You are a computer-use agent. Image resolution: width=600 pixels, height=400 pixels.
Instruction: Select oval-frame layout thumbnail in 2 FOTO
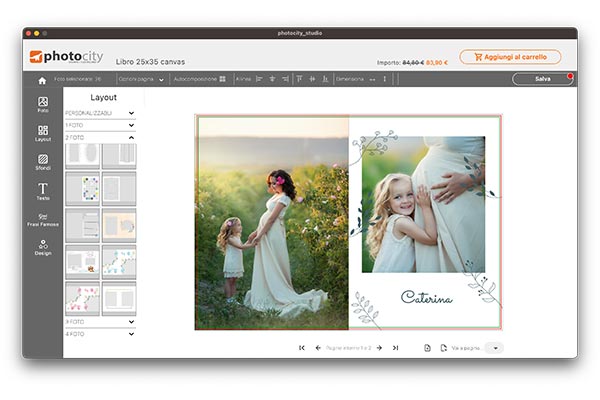point(82,156)
